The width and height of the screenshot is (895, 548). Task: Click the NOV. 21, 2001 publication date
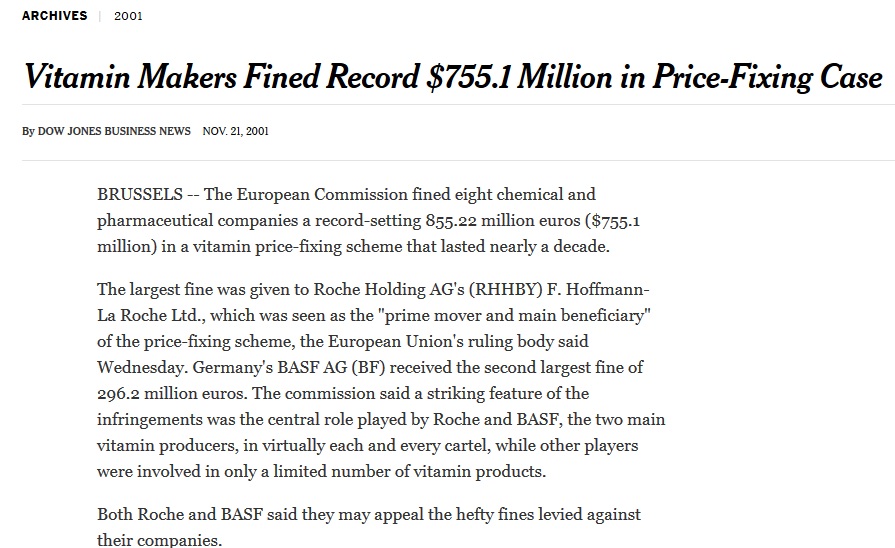235,131
